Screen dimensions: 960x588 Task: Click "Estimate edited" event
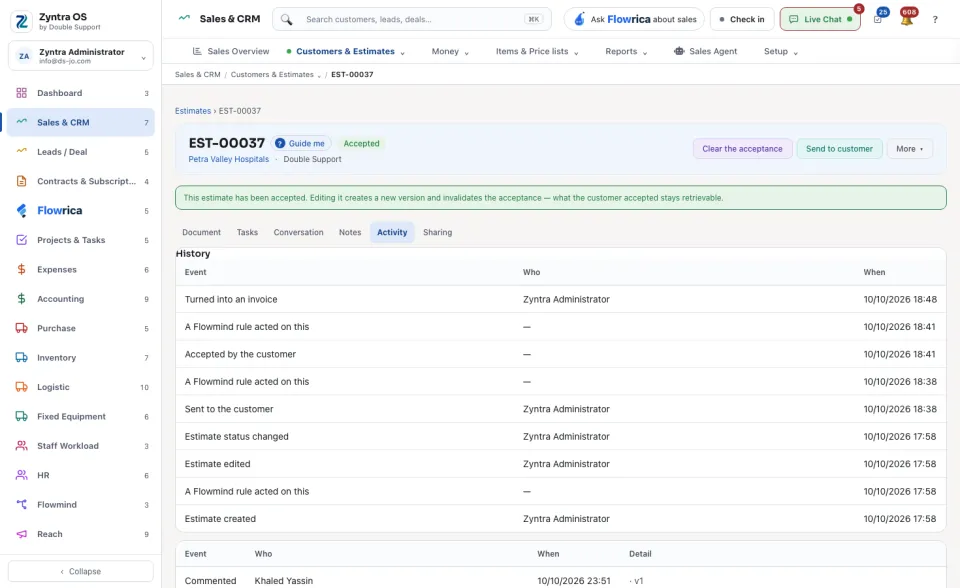click(x=217, y=464)
